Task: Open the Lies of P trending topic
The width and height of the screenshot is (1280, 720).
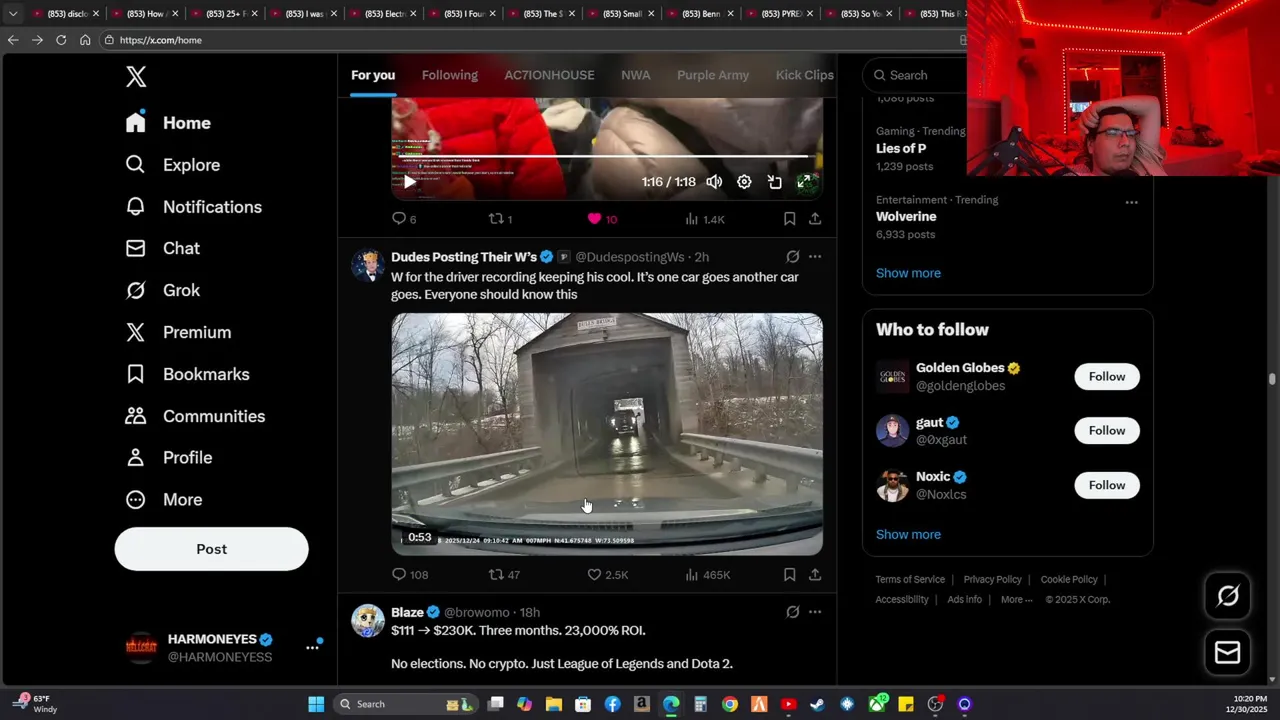Action: coord(901,148)
